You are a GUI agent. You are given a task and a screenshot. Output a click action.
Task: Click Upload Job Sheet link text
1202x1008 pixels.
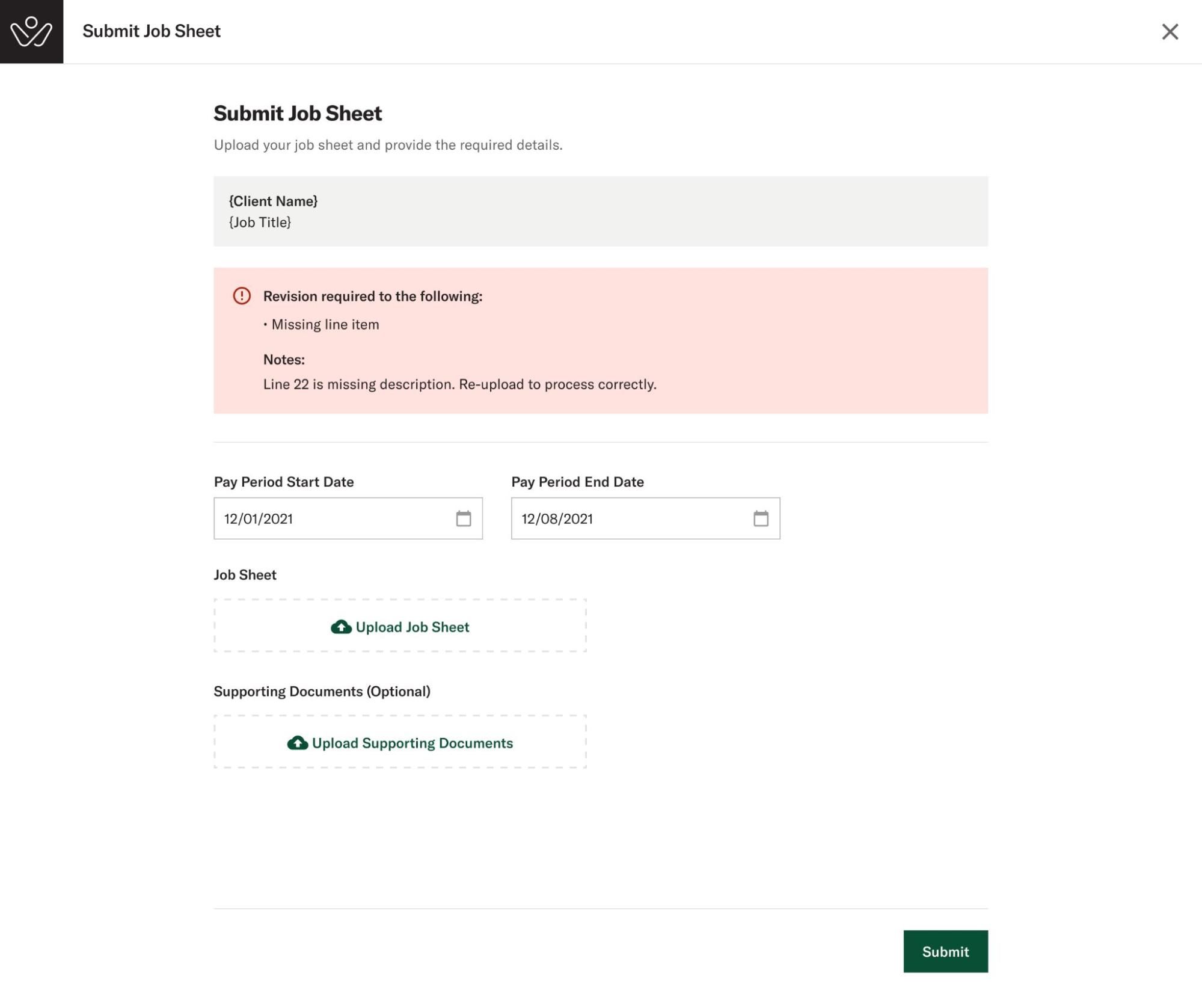click(x=412, y=627)
